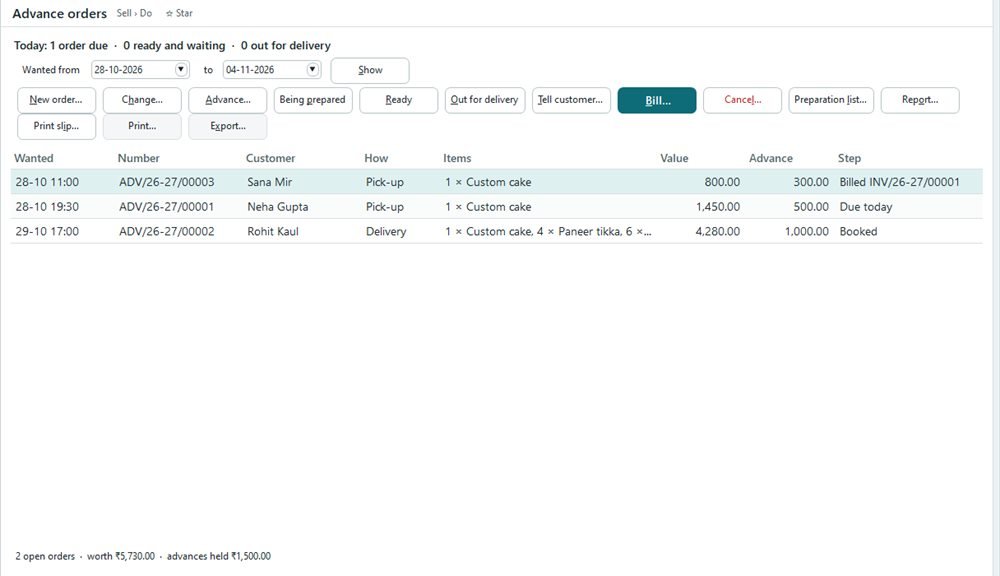Cancel the selected order
Viewport: 1000px width, 576px height.
(742, 100)
